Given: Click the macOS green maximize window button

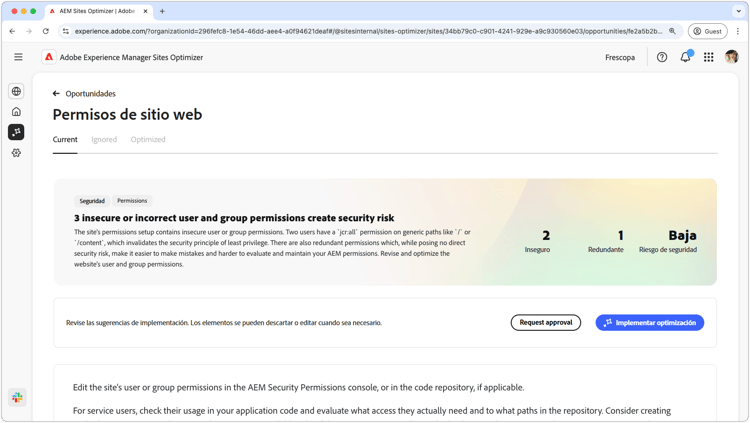Looking at the screenshot, I should click(33, 11).
